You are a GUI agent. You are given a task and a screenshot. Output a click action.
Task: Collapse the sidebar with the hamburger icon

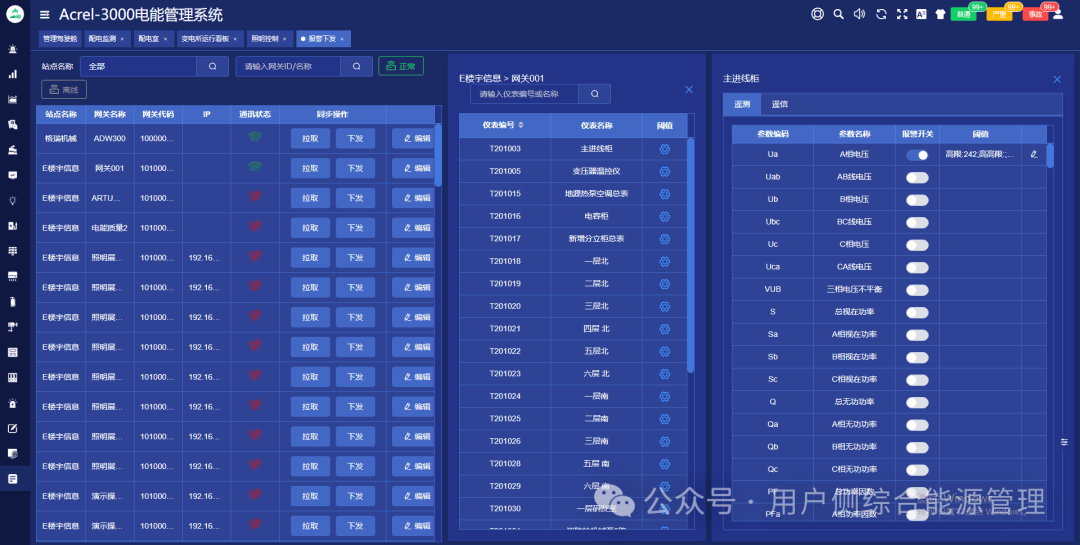(45, 14)
